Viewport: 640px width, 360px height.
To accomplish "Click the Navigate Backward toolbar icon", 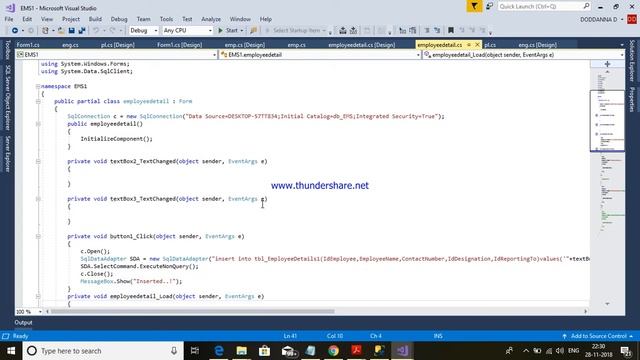I will (15, 31).
